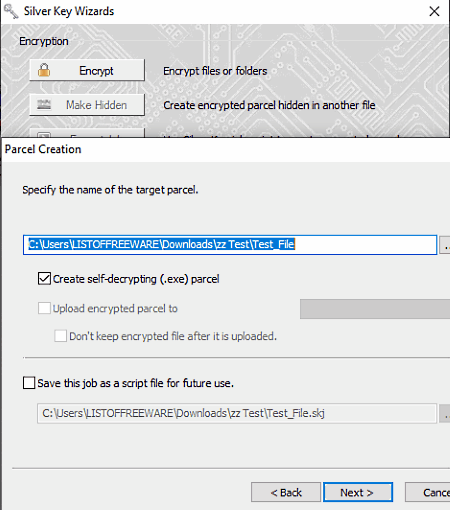450x510 pixels.
Task: Click the target parcel name field
Action: coord(230,245)
